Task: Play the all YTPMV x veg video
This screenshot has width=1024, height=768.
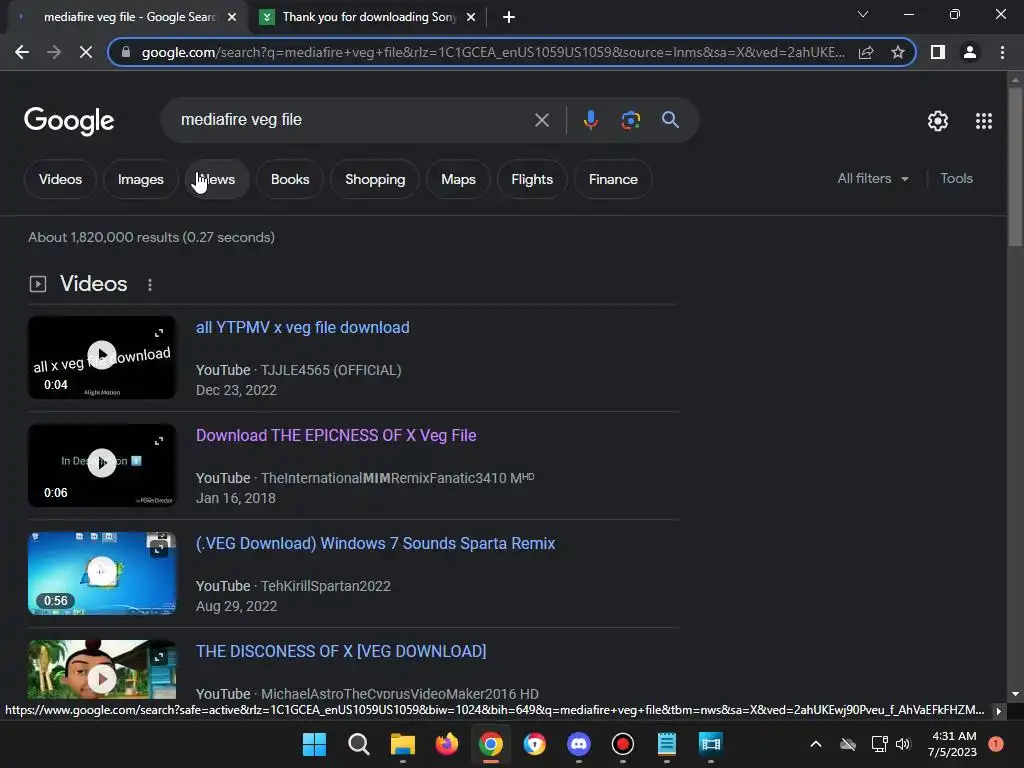Action: pyautogui.click(x=102, y=357)
